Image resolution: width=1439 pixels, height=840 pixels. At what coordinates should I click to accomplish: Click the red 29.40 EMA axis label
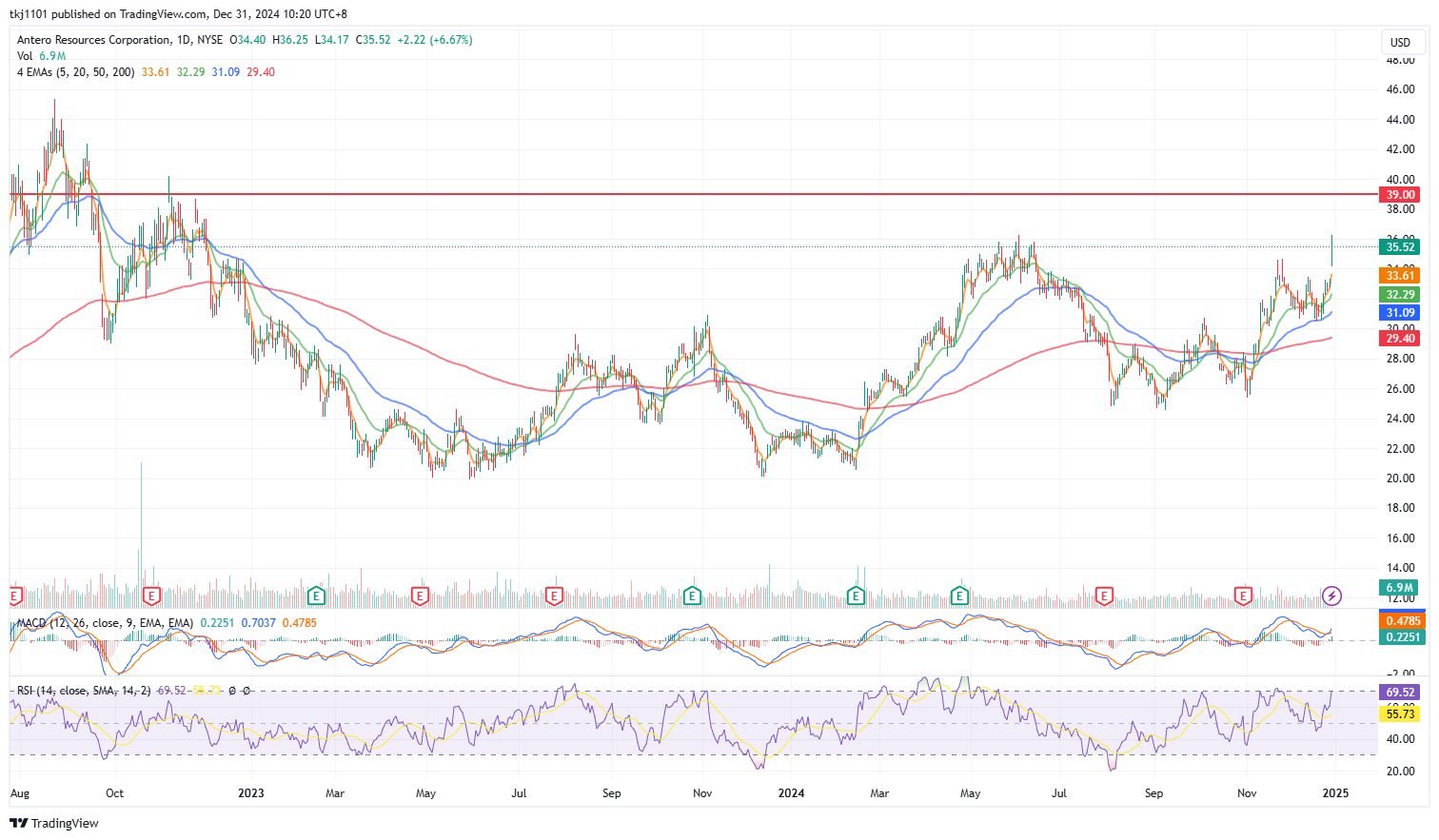(1401, 338)
